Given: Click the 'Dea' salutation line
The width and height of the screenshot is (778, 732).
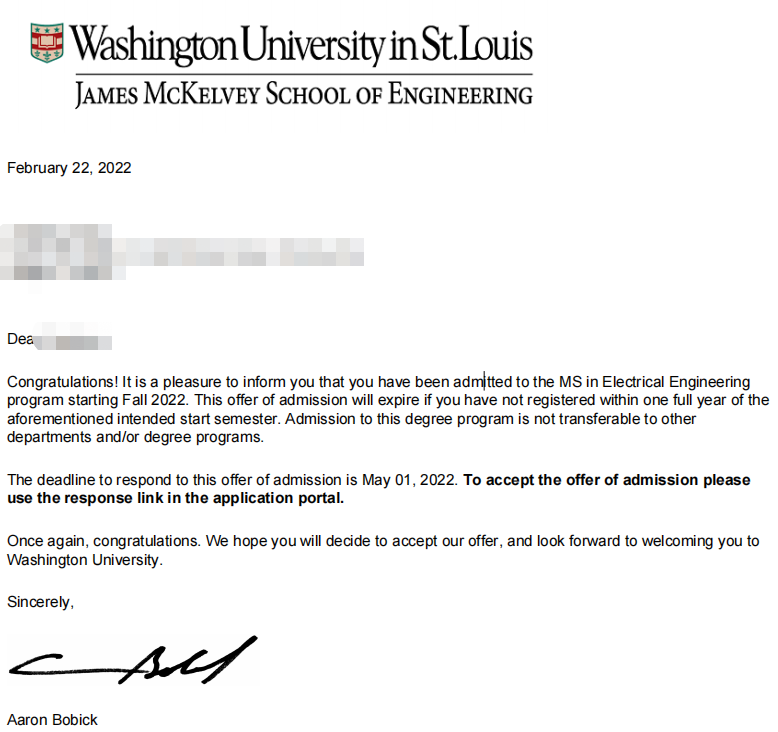Looking at the screenshot, I should [x=59, y=339].
